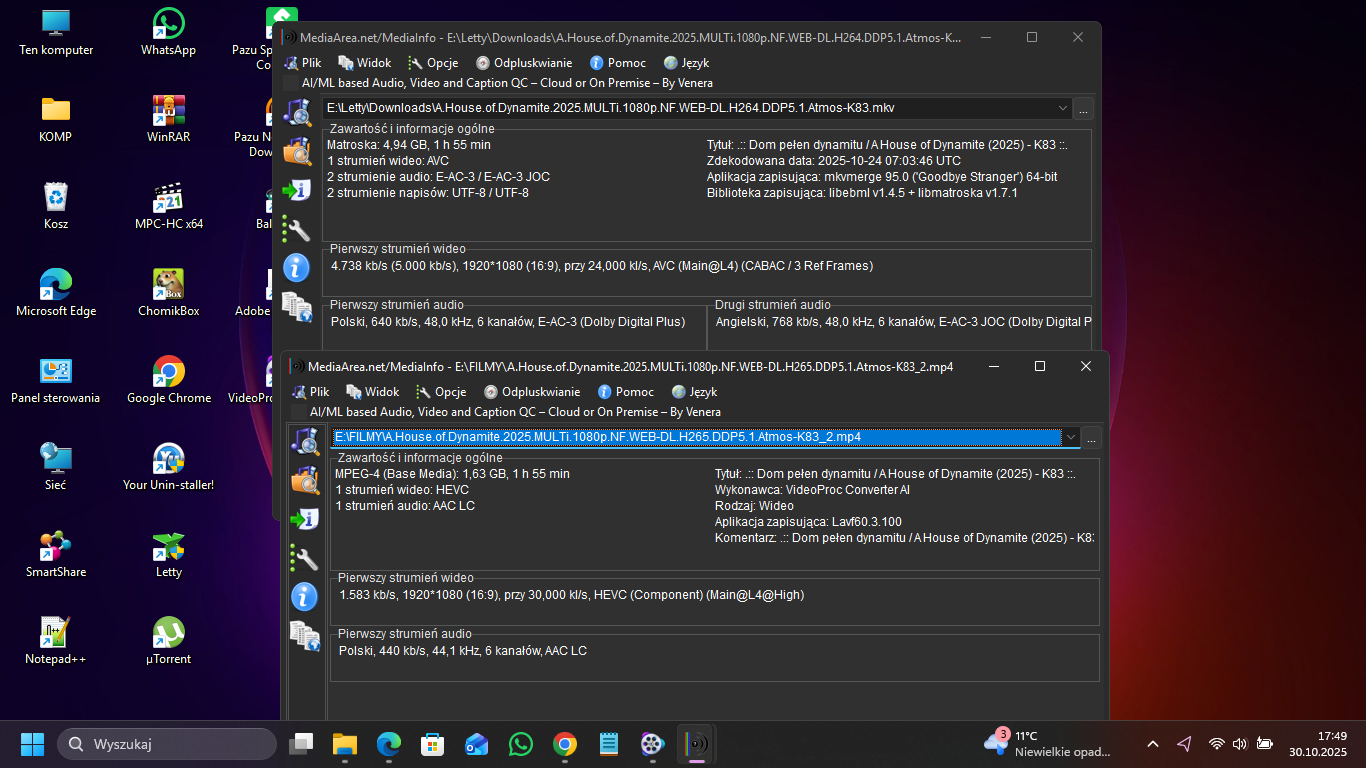Screen dimensions: 1366x768
Task: Select the MPC-HC x64 desktop icon
Action: [168, 205]
